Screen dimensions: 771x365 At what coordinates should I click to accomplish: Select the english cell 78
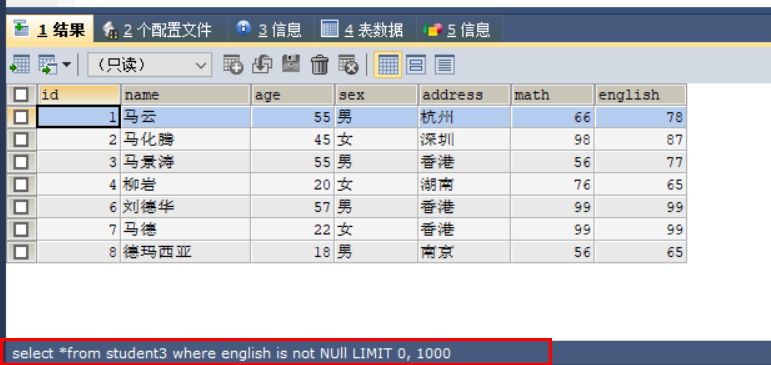pos(641,117)
